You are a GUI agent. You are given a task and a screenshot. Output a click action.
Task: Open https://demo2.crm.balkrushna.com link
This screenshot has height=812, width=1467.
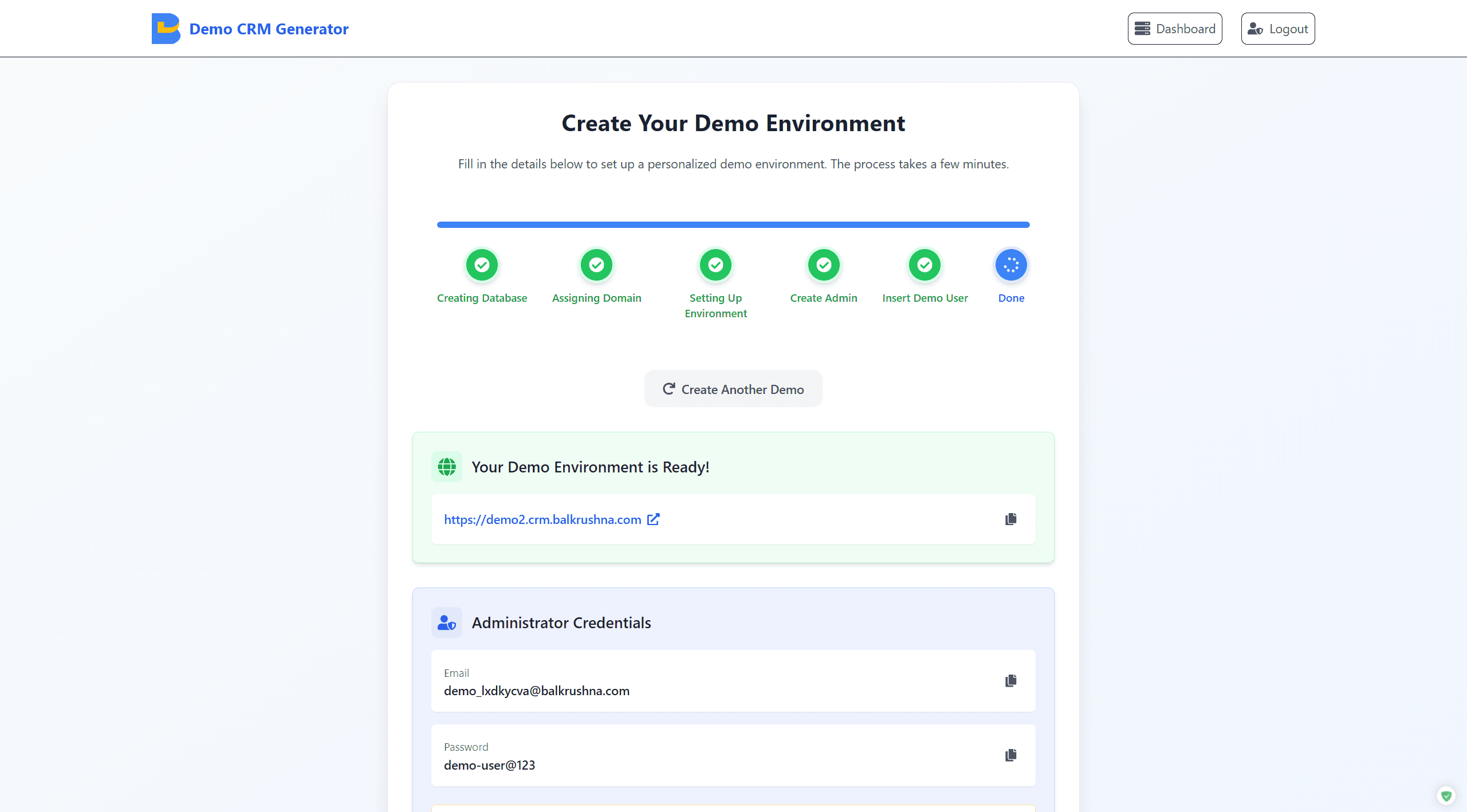542,519
